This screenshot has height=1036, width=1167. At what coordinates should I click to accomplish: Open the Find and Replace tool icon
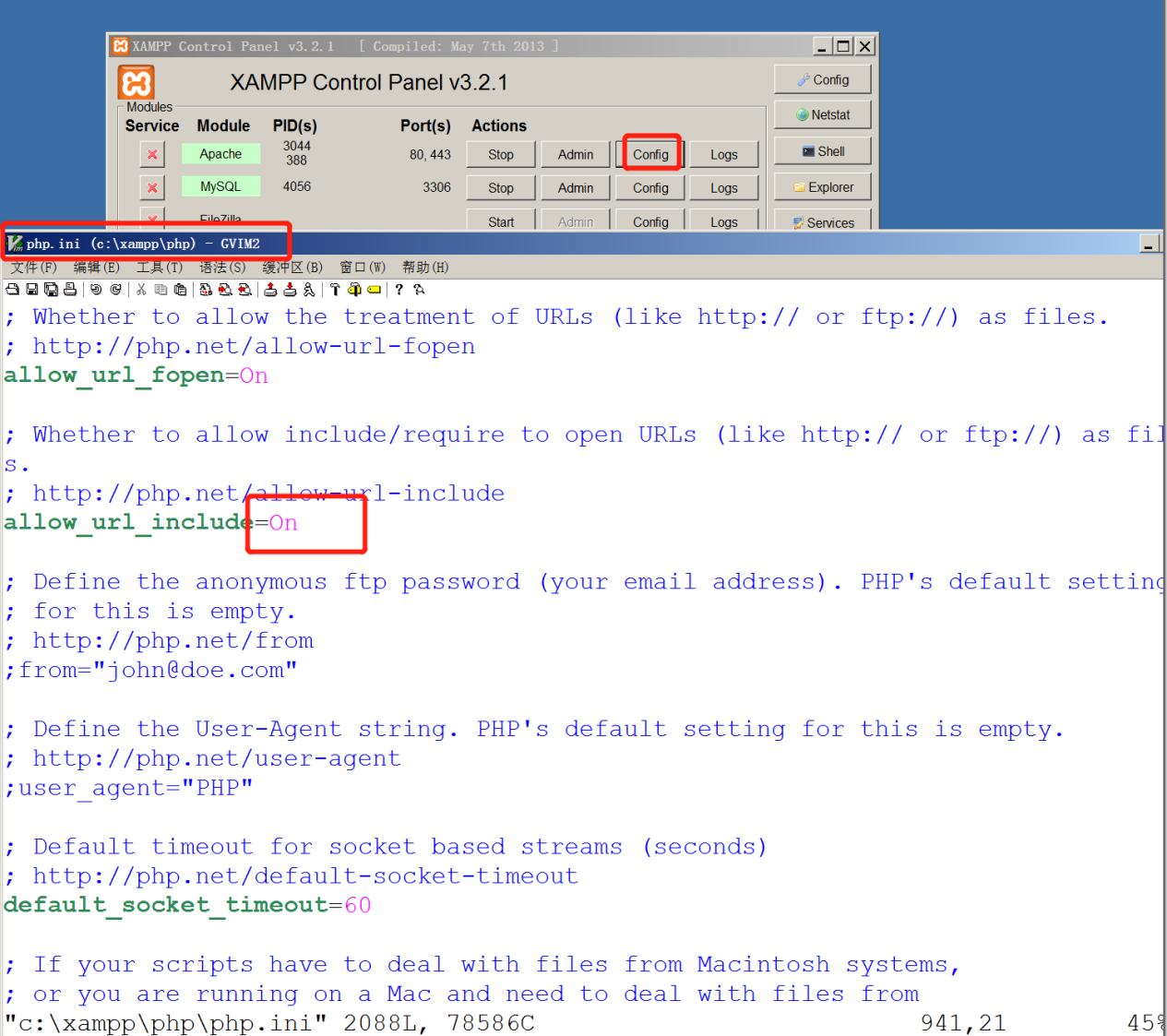pyautogui.click(x=206, y=290)
